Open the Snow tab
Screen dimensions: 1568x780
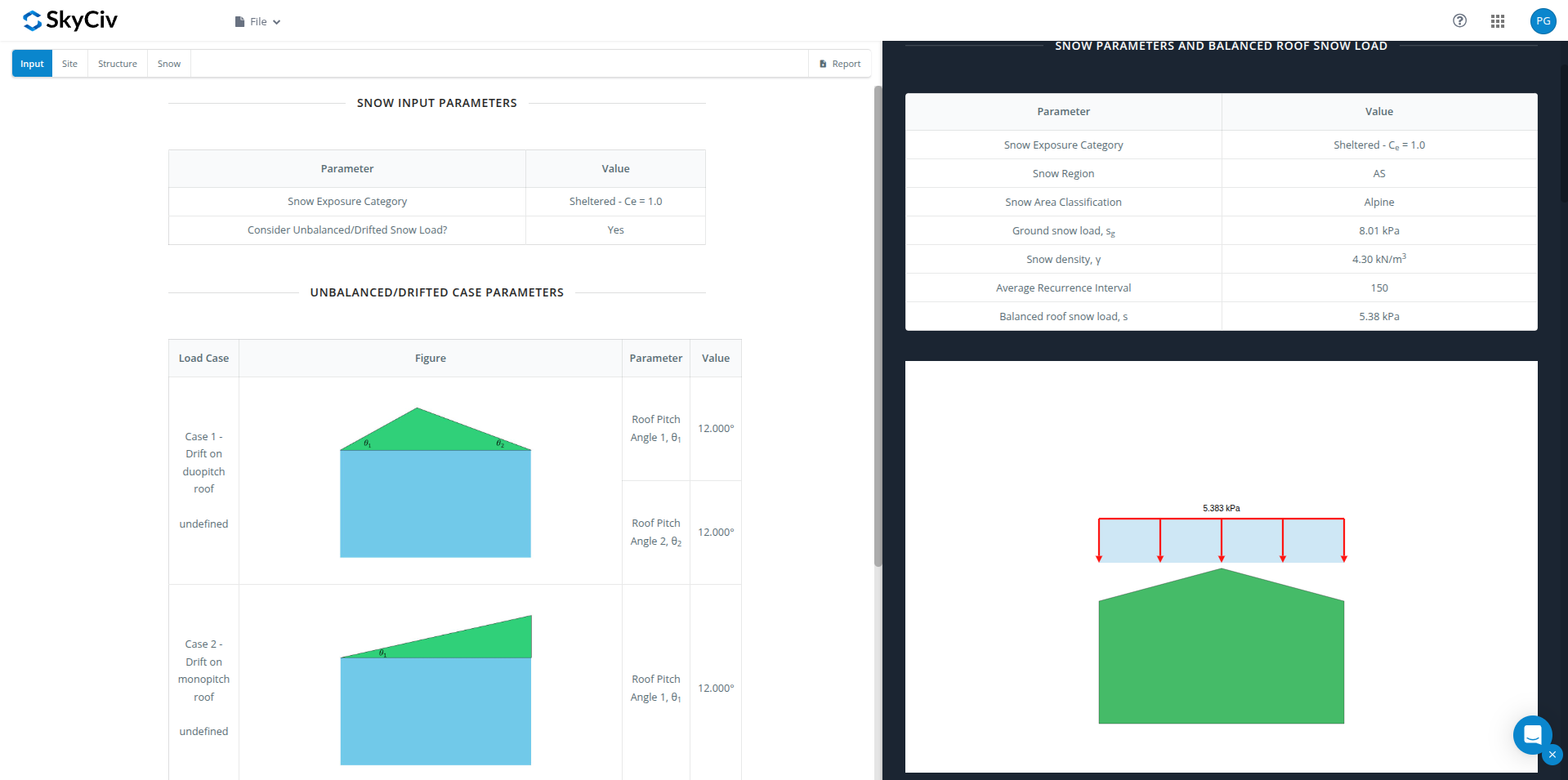coord(169,64)
